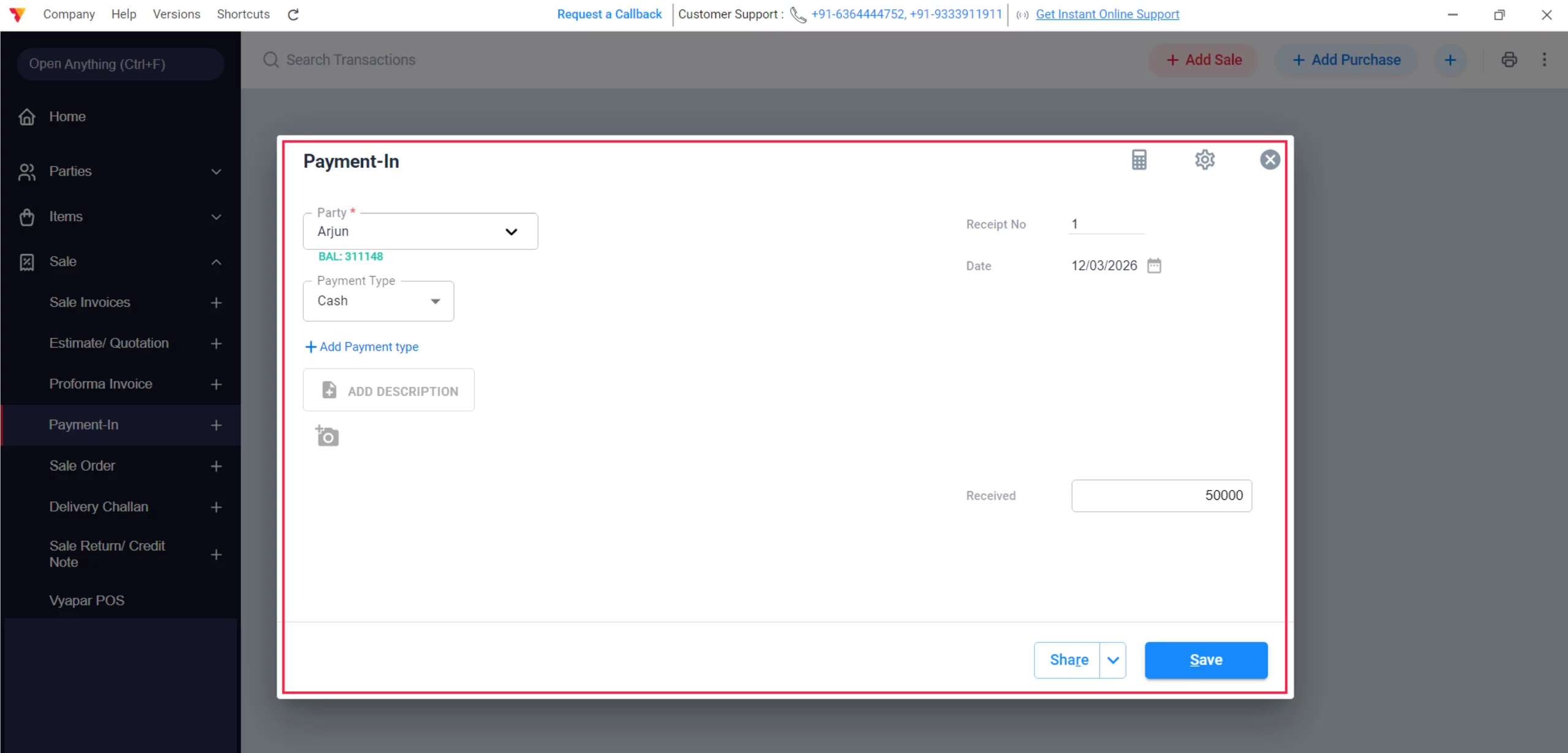Click the ADD DESCRIPTION button
The height and width of the screenshot is (753, 1568).
coord(388,391)
